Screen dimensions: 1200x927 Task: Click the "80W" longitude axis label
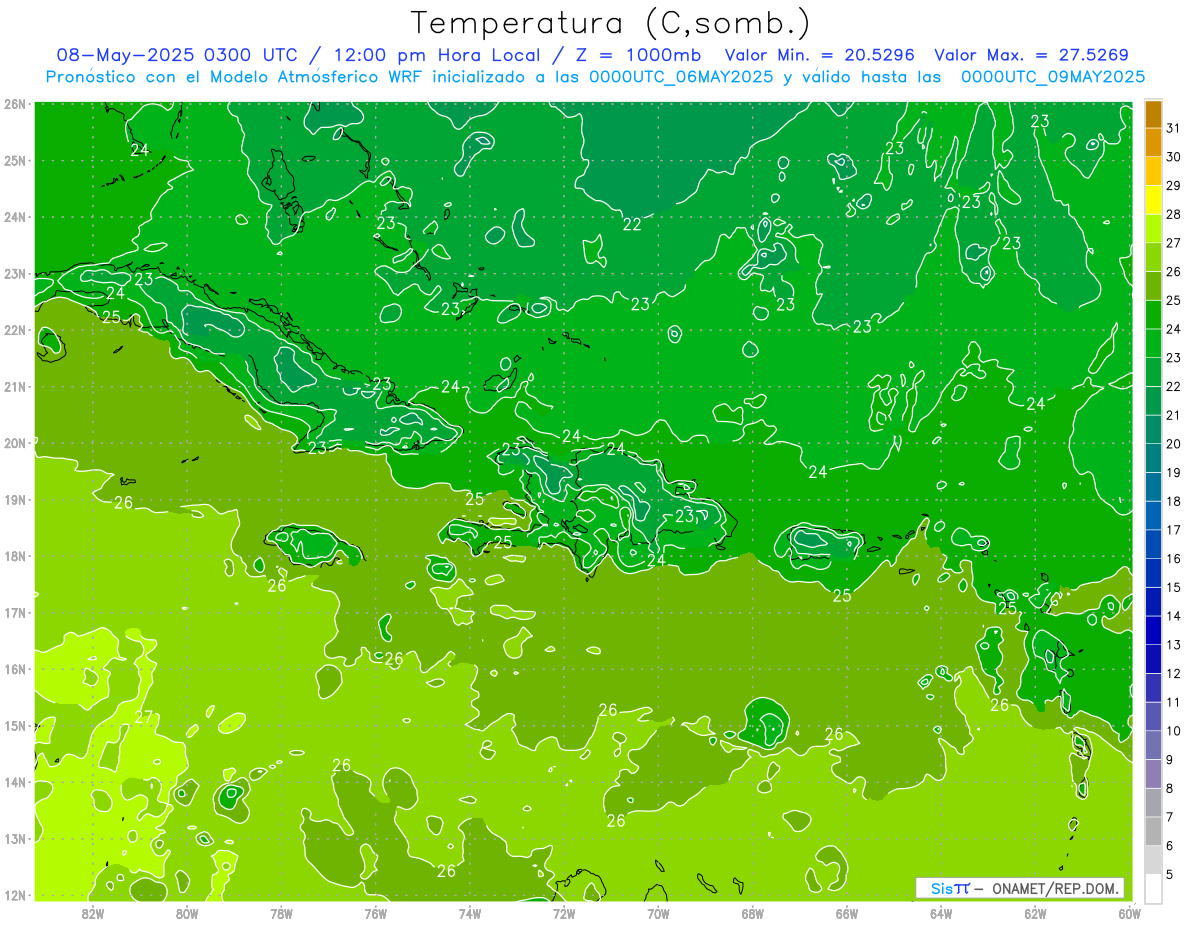pyautogui.click(x=187, y=913)
